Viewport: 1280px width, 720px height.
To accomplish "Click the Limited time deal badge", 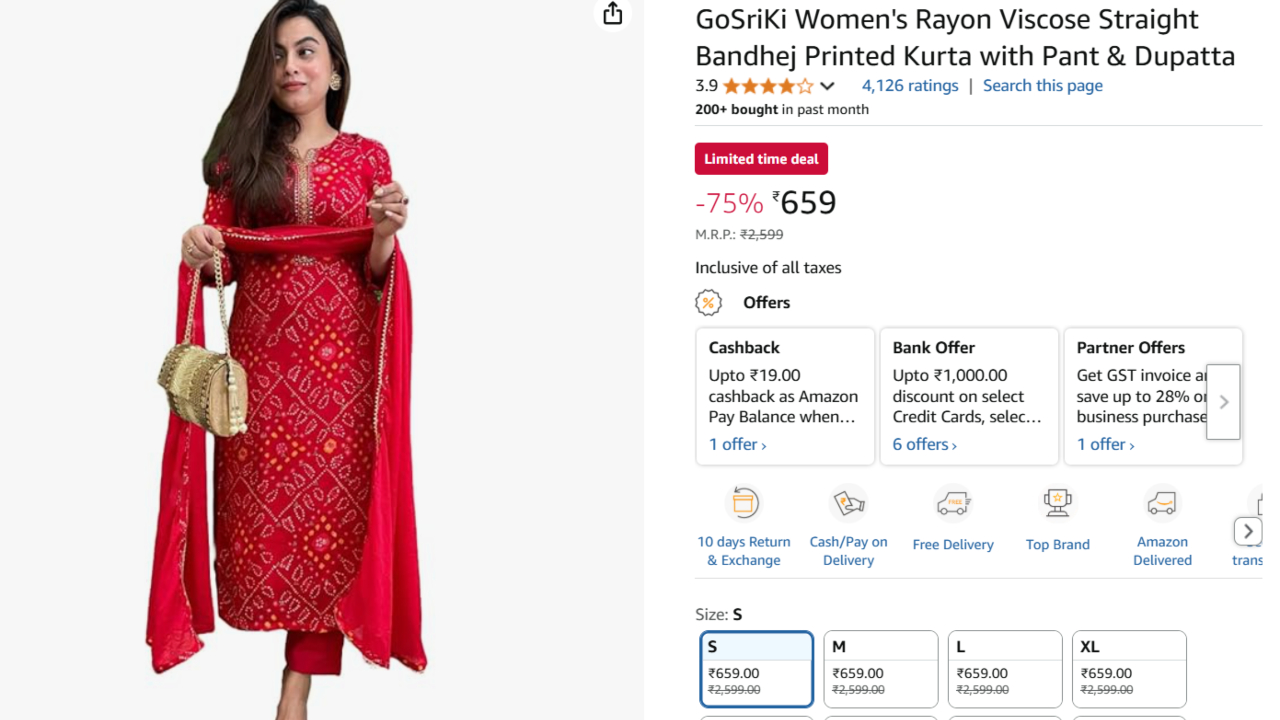I will [761, 158].
